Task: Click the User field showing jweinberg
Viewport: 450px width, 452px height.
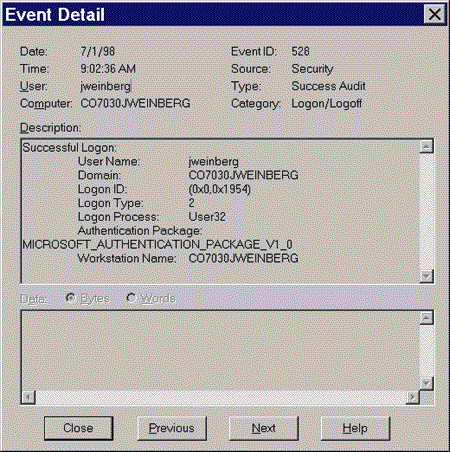Action: (106, 86)
